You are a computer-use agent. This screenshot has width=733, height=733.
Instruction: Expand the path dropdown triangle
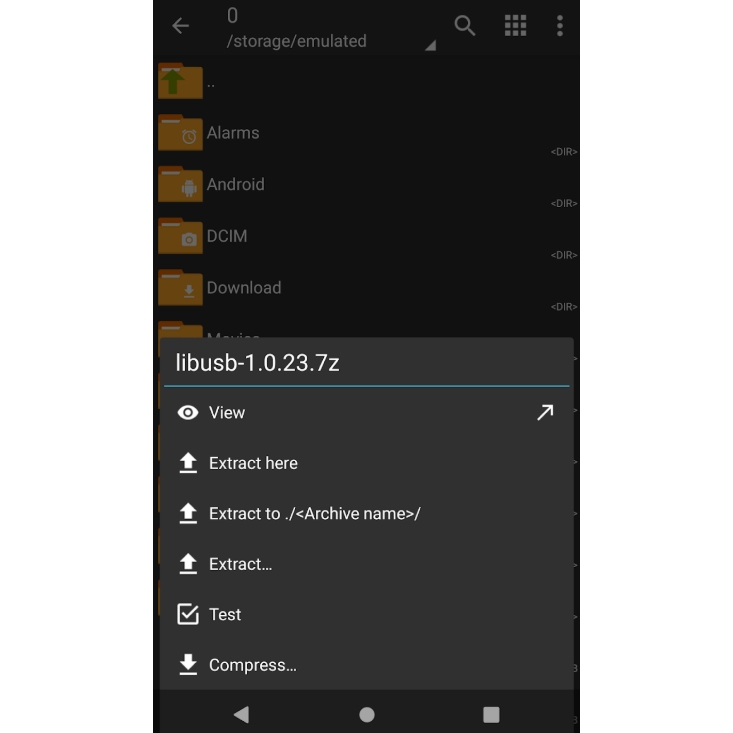[x=431, y=45]
